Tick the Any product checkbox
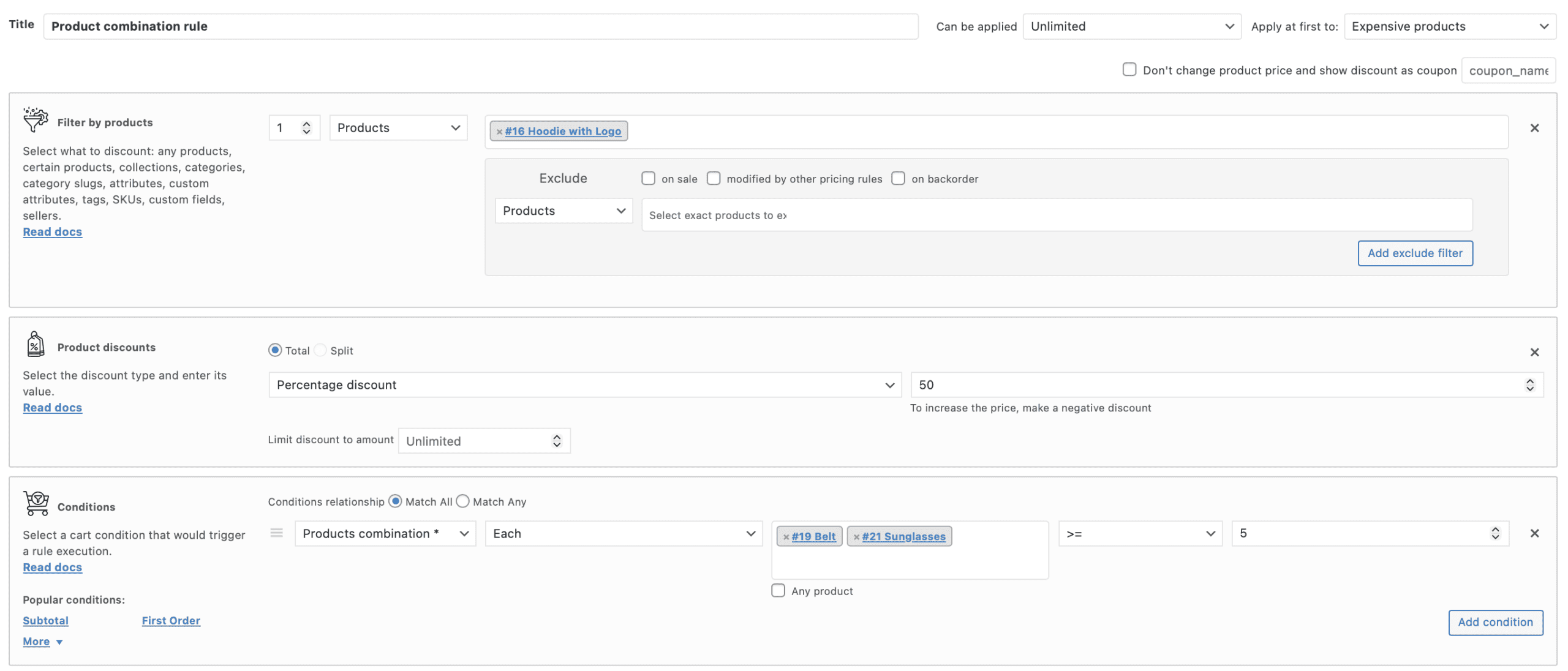This screenshot has height=671, width=1568. 778,591
